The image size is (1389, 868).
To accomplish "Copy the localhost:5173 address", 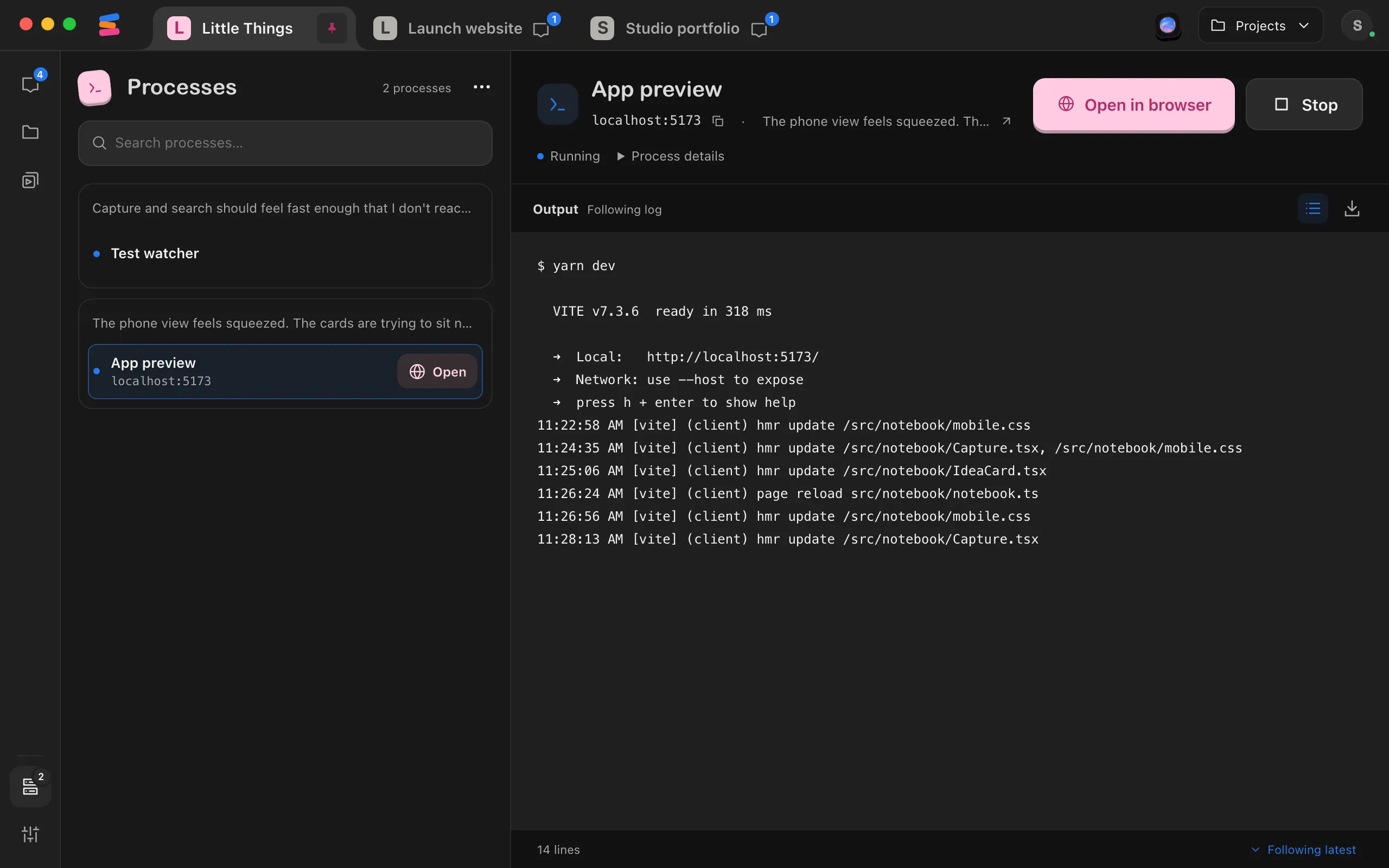I will coord(717,121).
